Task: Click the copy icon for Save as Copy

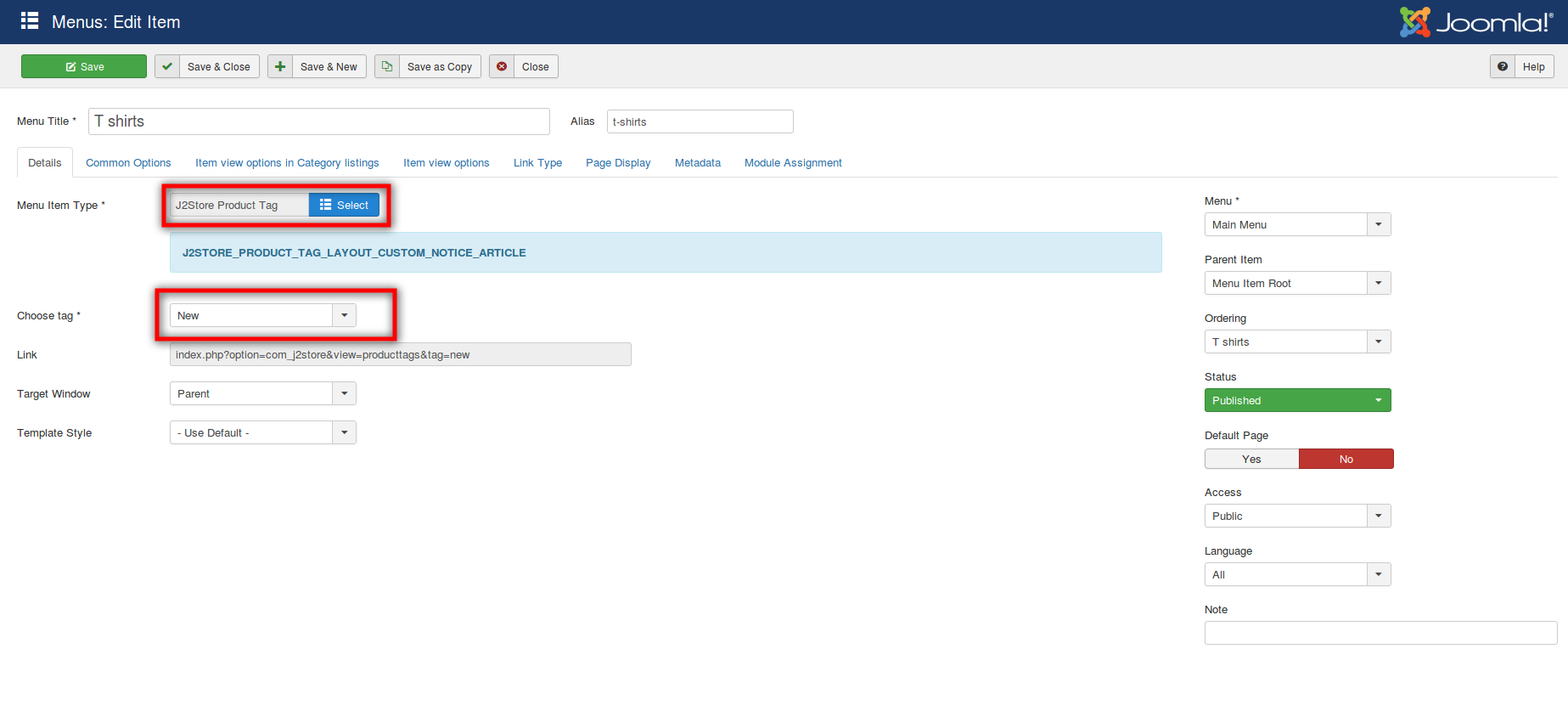Action: pos(387,66)
